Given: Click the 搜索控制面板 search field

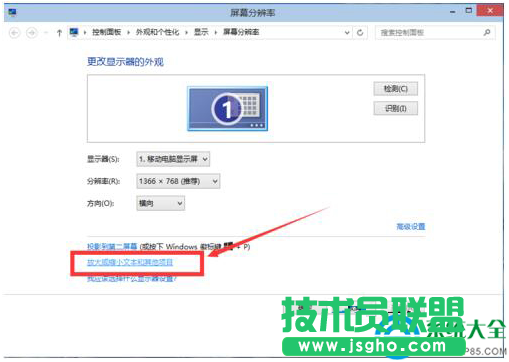Looking at the screenshot, I should coord(435,33).
